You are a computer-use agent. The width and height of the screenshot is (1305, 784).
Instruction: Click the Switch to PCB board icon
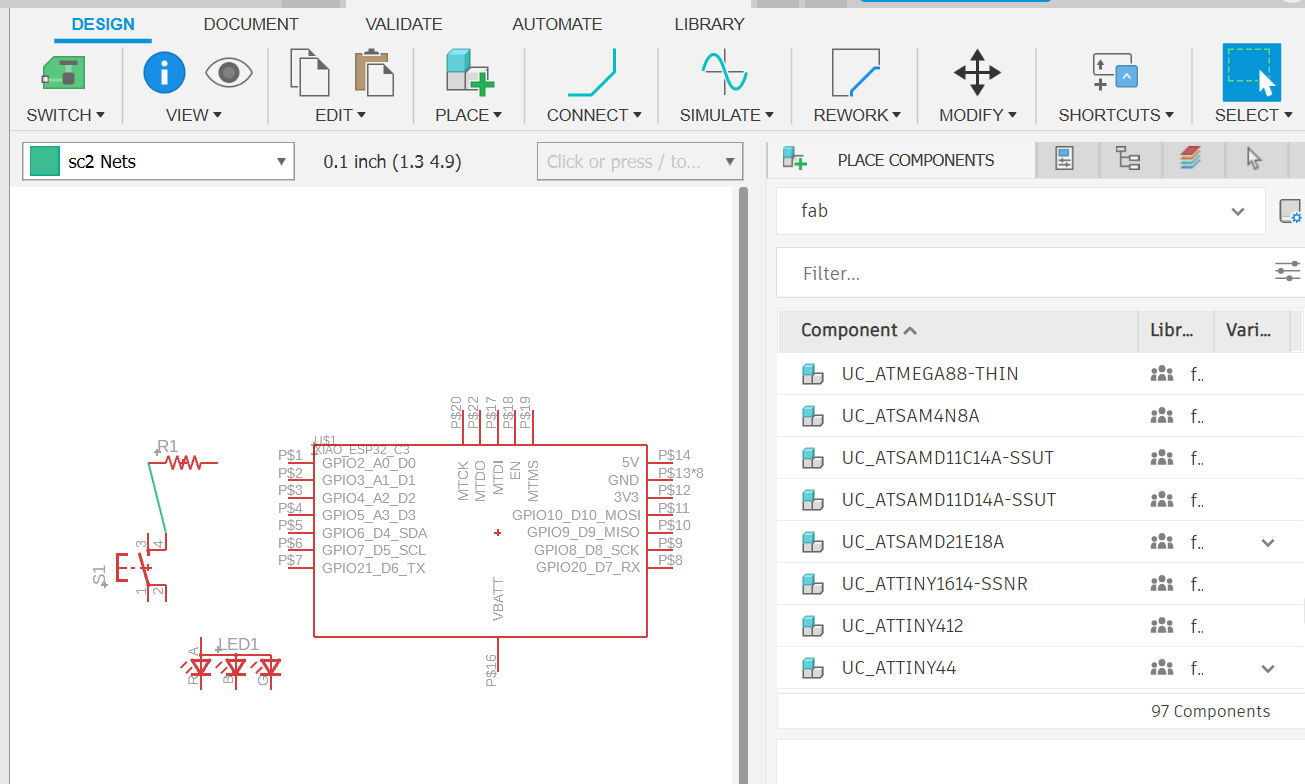(x=63, y=73)
